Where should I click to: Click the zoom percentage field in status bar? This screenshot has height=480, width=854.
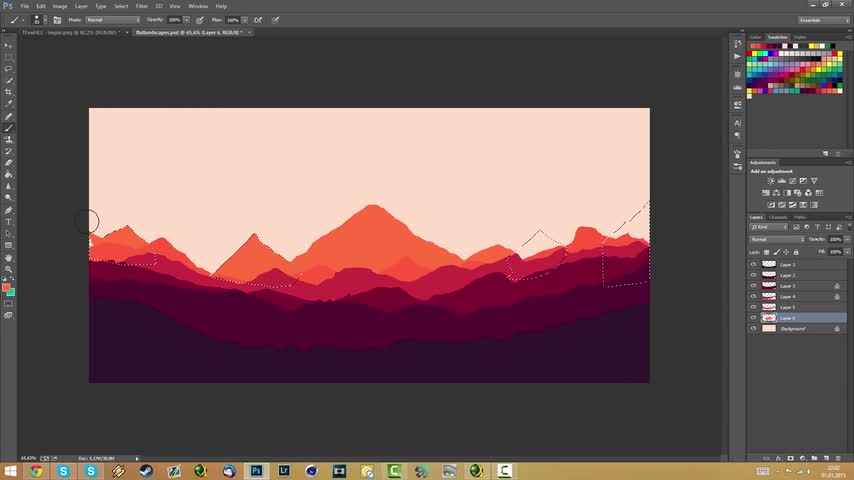point(28,459)
